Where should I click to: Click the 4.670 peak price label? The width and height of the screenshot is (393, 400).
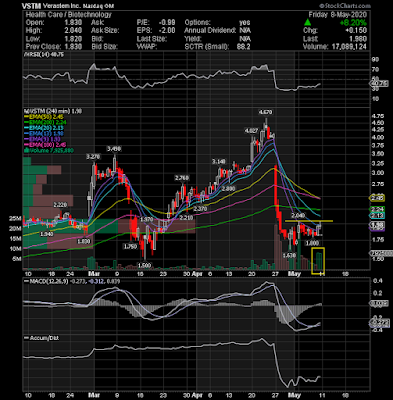[x=266, y=112]
